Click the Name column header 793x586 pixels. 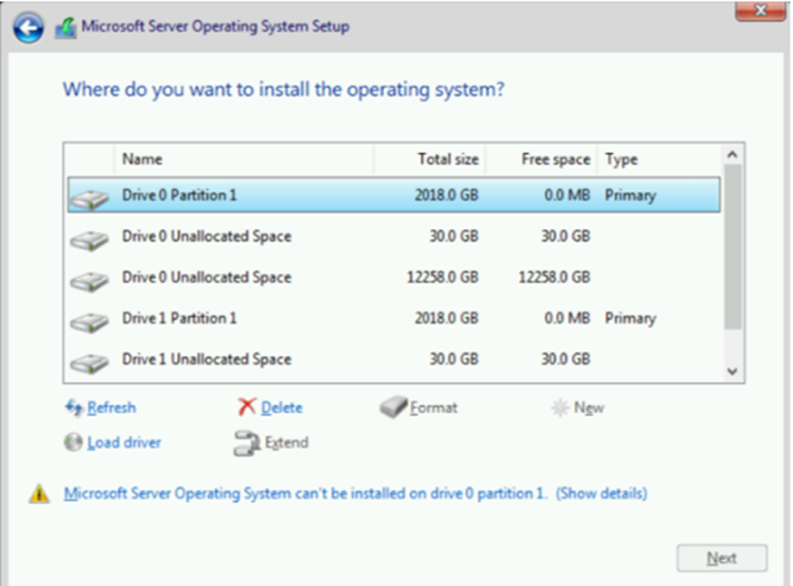click(244, 159)
